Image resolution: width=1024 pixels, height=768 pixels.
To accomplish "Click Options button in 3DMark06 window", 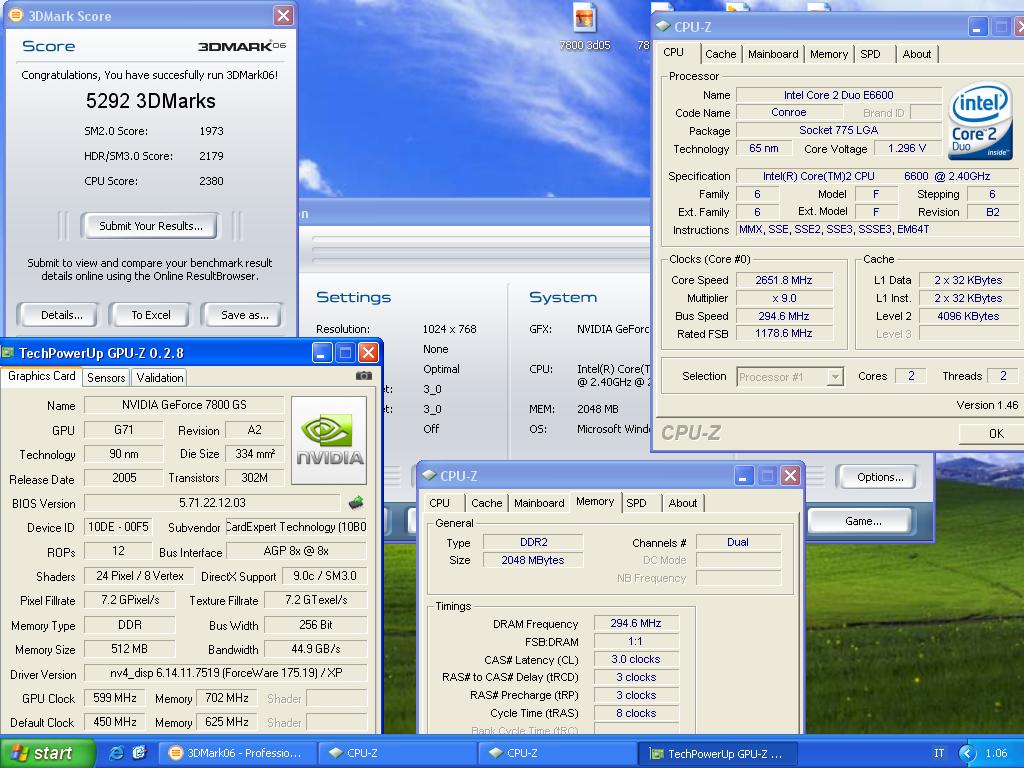I will point(880,477).
